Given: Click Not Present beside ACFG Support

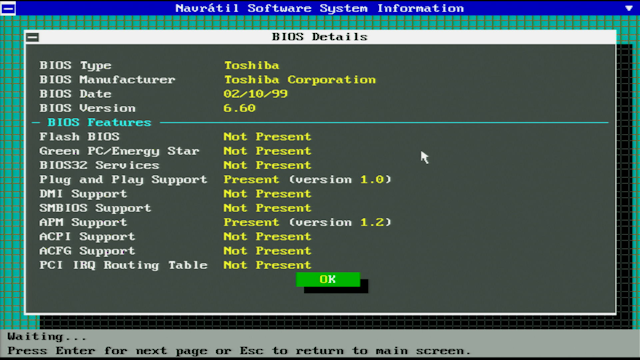Looking at the screenshot, I should (267, 251).
